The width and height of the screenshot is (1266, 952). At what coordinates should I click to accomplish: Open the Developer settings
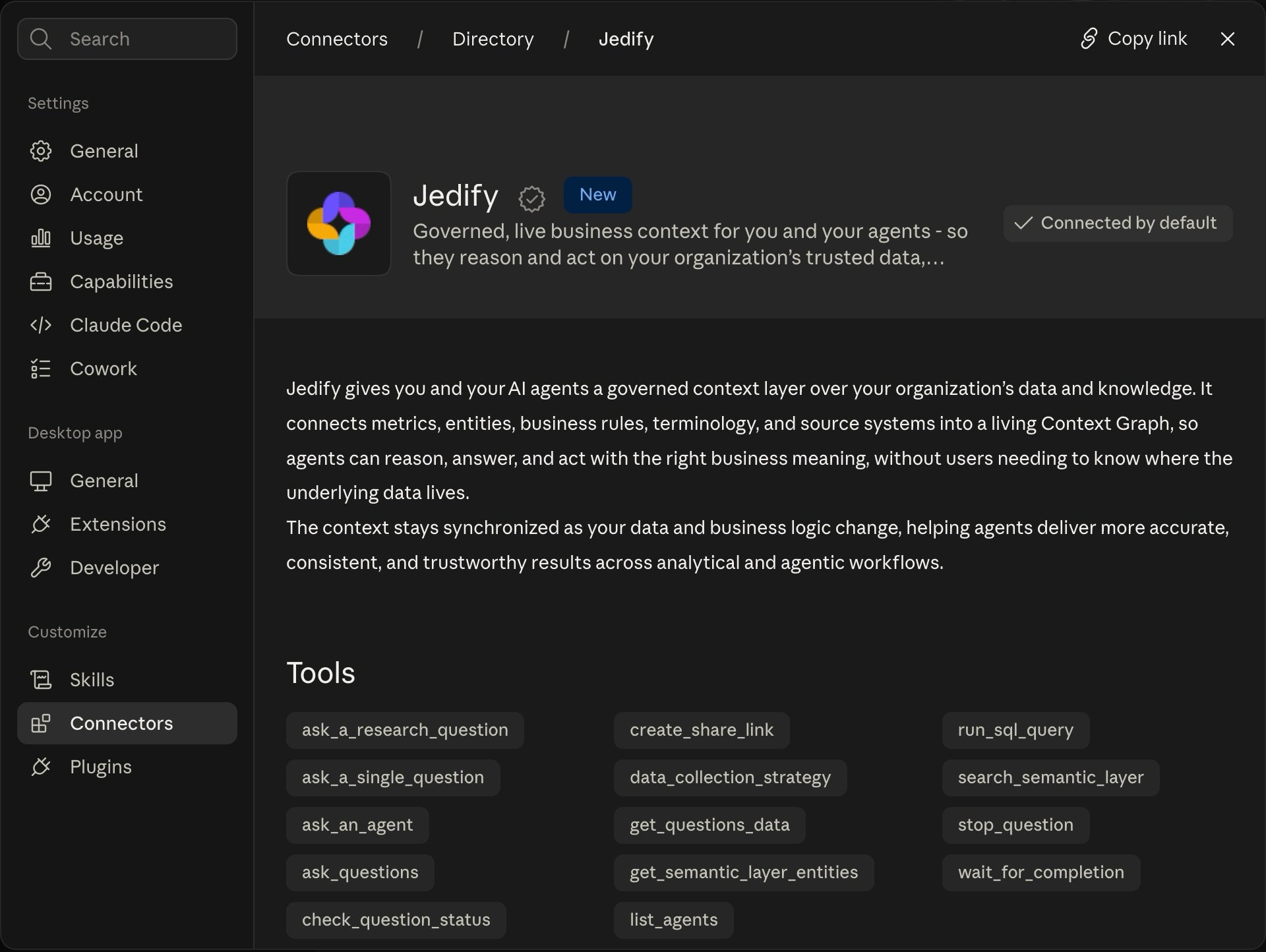tap(127, 568)
